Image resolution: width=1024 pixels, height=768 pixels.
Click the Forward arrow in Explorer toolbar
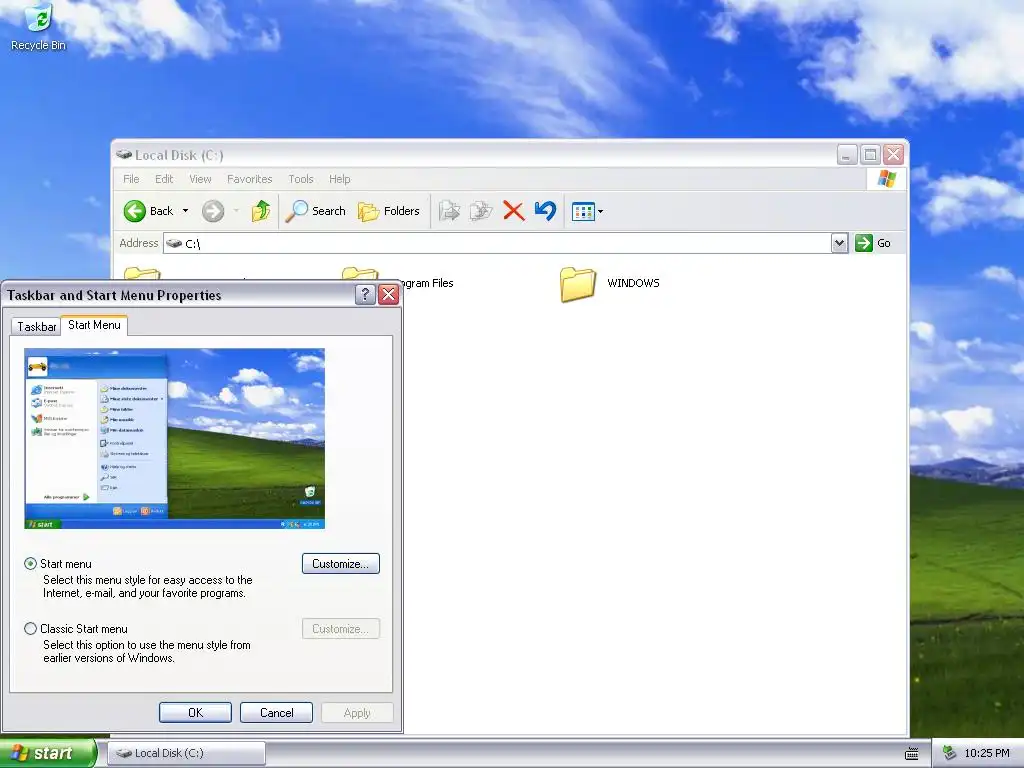[213, 211]
